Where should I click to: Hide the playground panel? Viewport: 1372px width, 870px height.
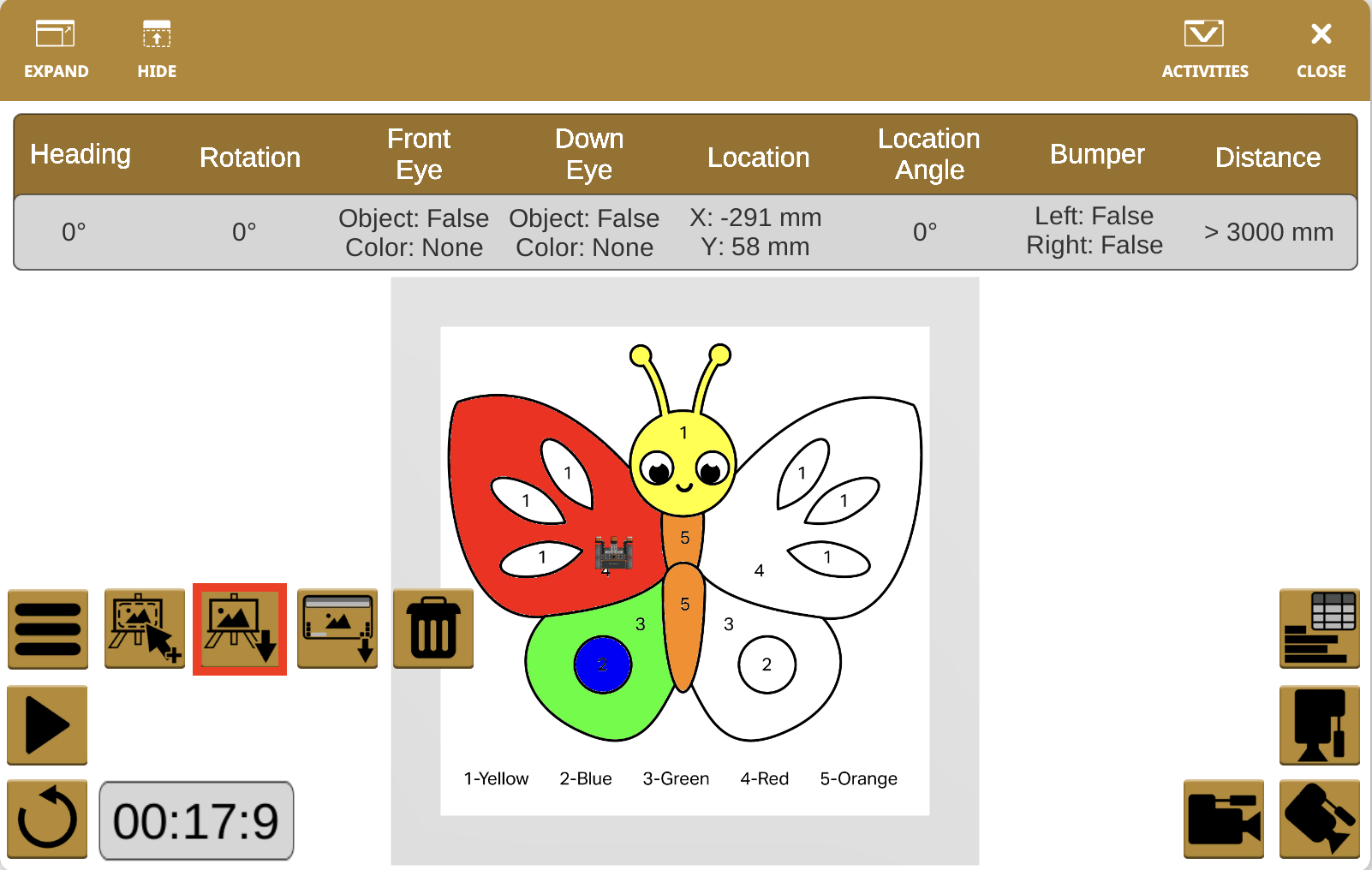157,50
